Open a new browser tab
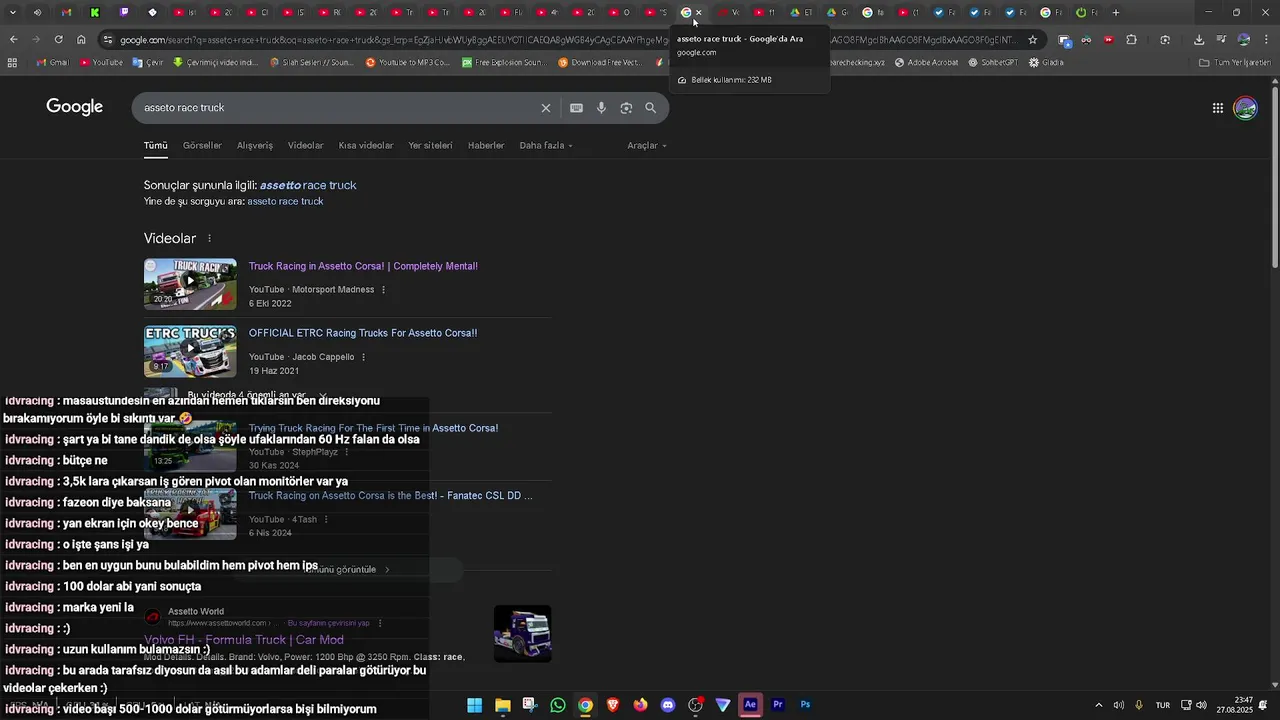1280x720 pixels. pos(1116,13)
